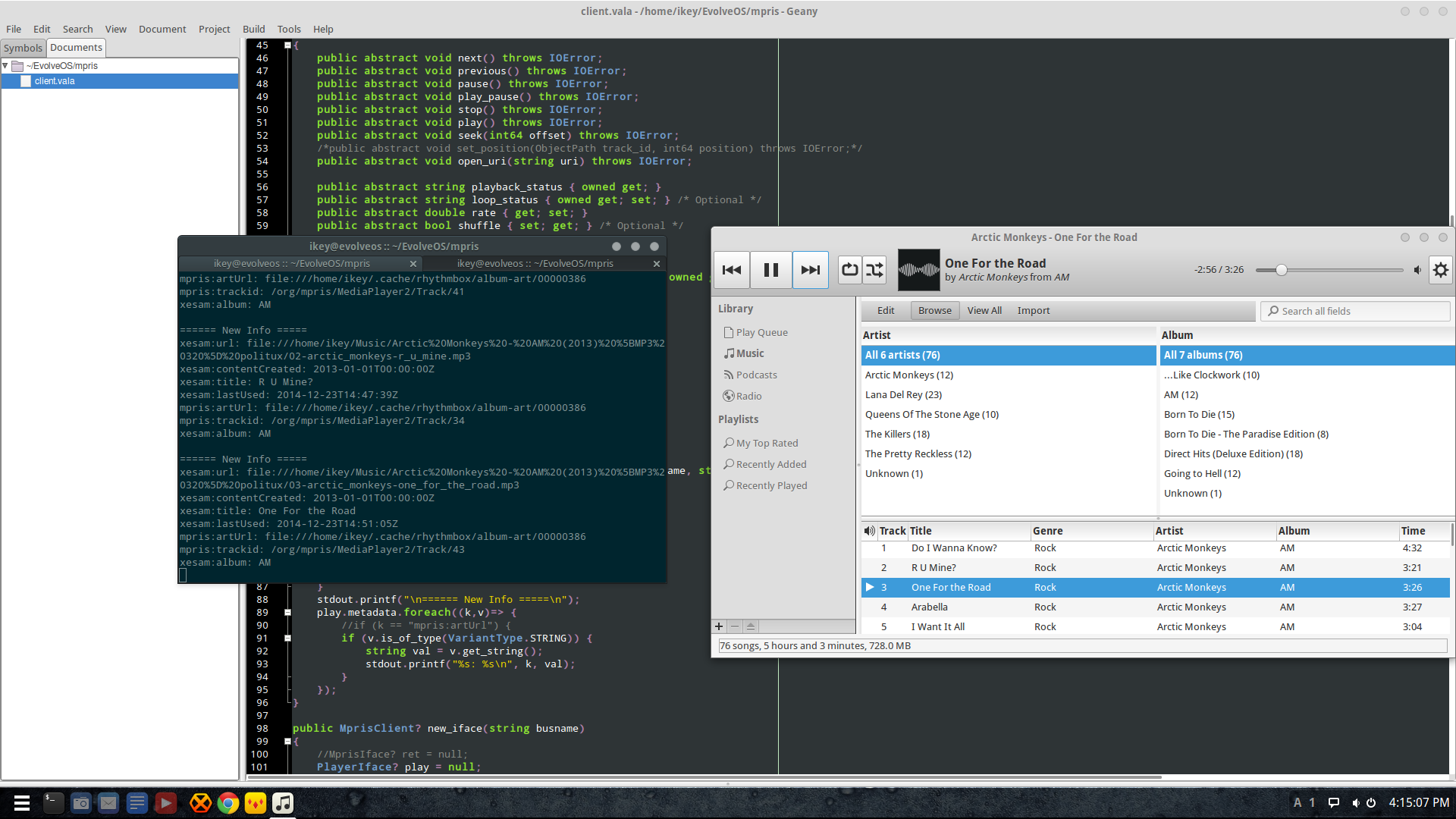Open the Project menu in Geany
Screen dimensions: 1456x819
[x=214, y=29]
